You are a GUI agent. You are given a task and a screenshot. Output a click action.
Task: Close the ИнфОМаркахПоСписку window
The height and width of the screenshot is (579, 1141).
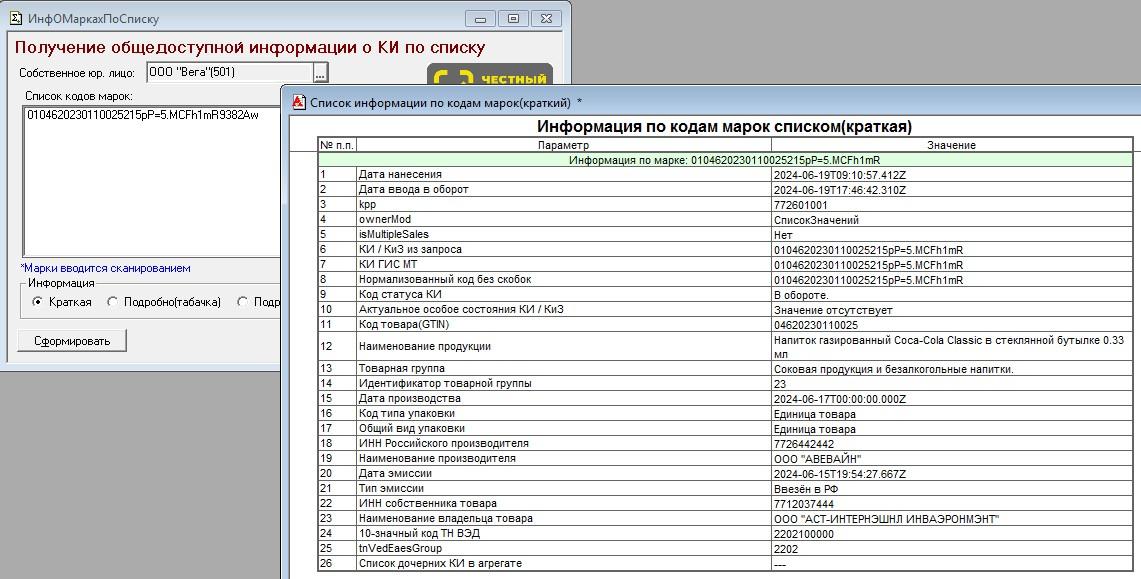click(545, 18)
